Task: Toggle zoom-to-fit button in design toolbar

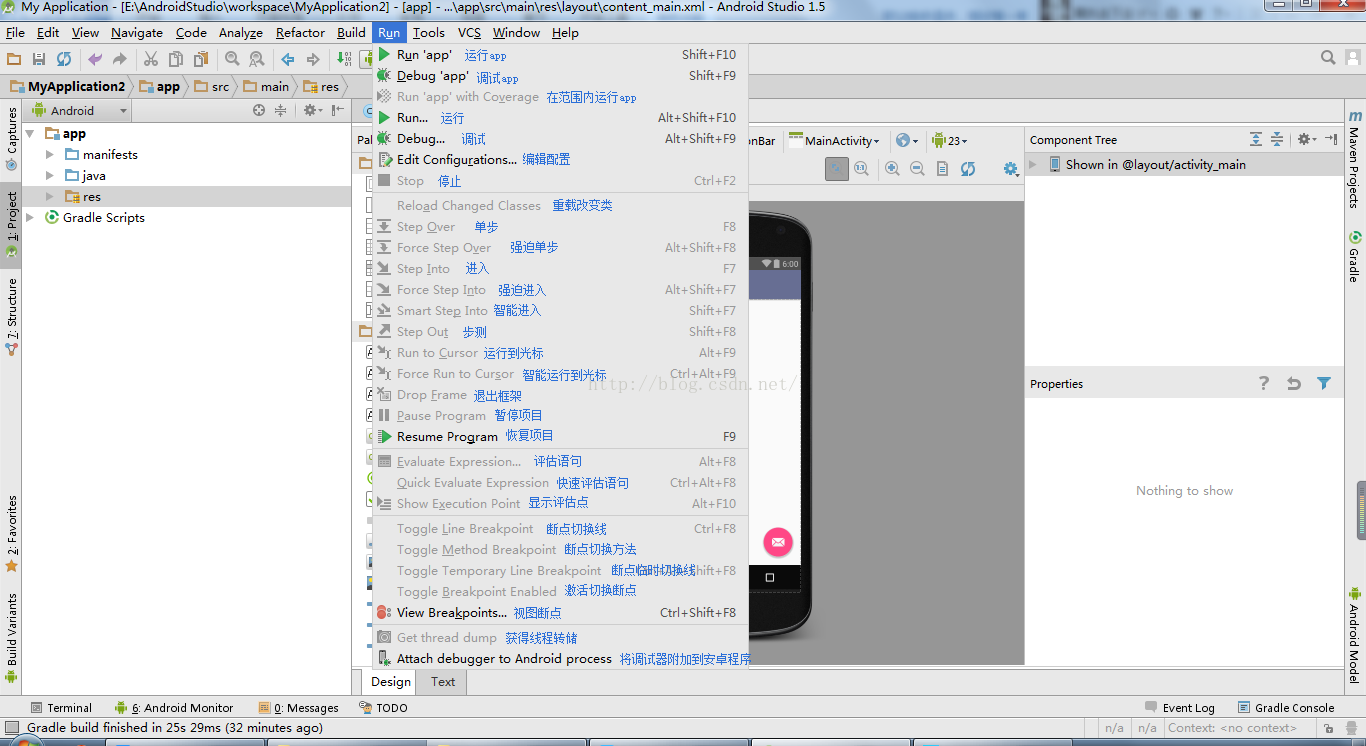Action: click(x=837, y=169)
